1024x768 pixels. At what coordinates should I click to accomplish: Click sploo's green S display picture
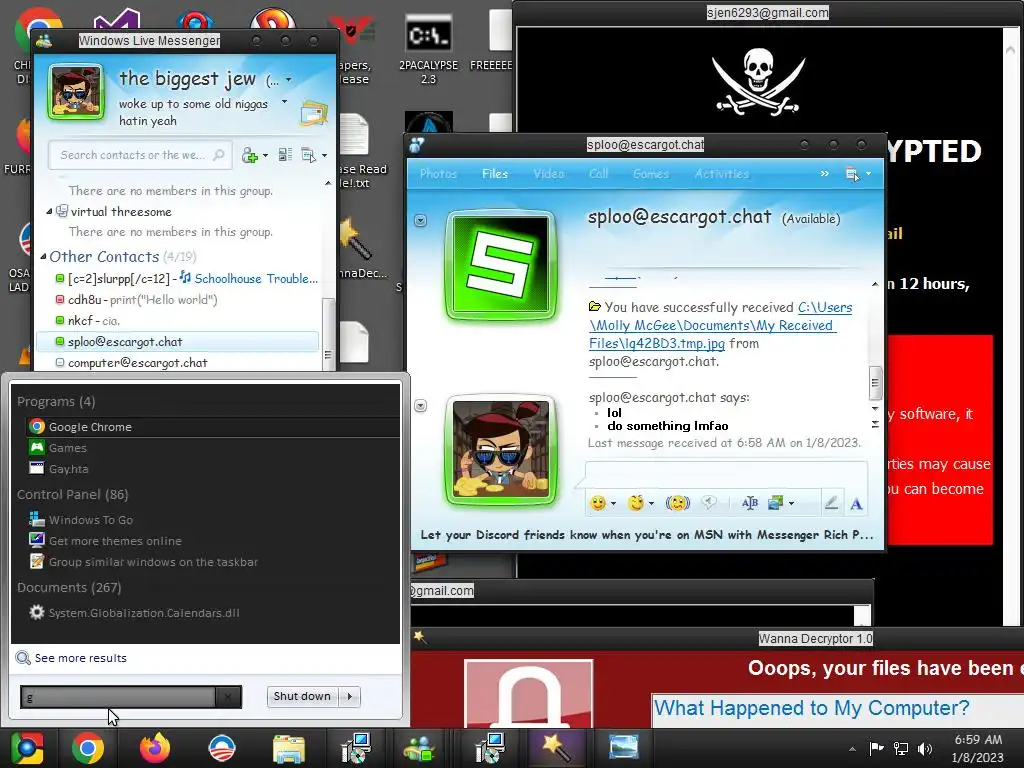501,265
